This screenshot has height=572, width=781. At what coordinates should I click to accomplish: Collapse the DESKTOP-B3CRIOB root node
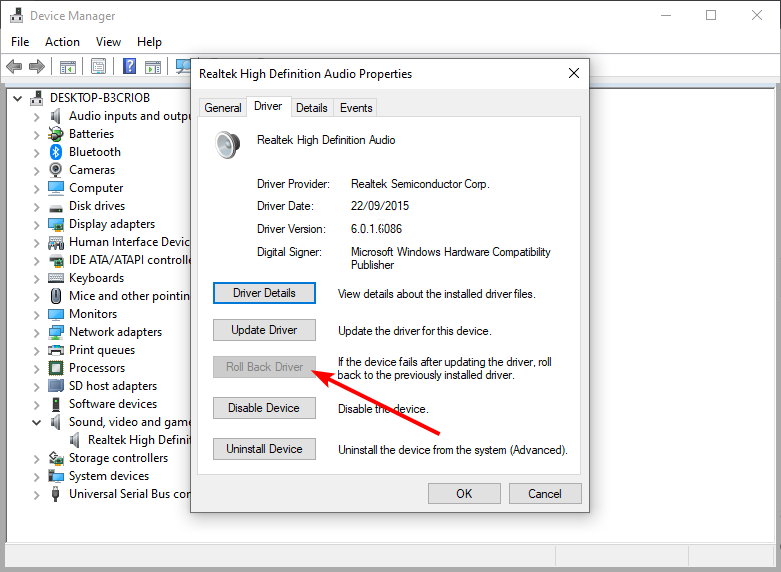[x=17, y=98]
